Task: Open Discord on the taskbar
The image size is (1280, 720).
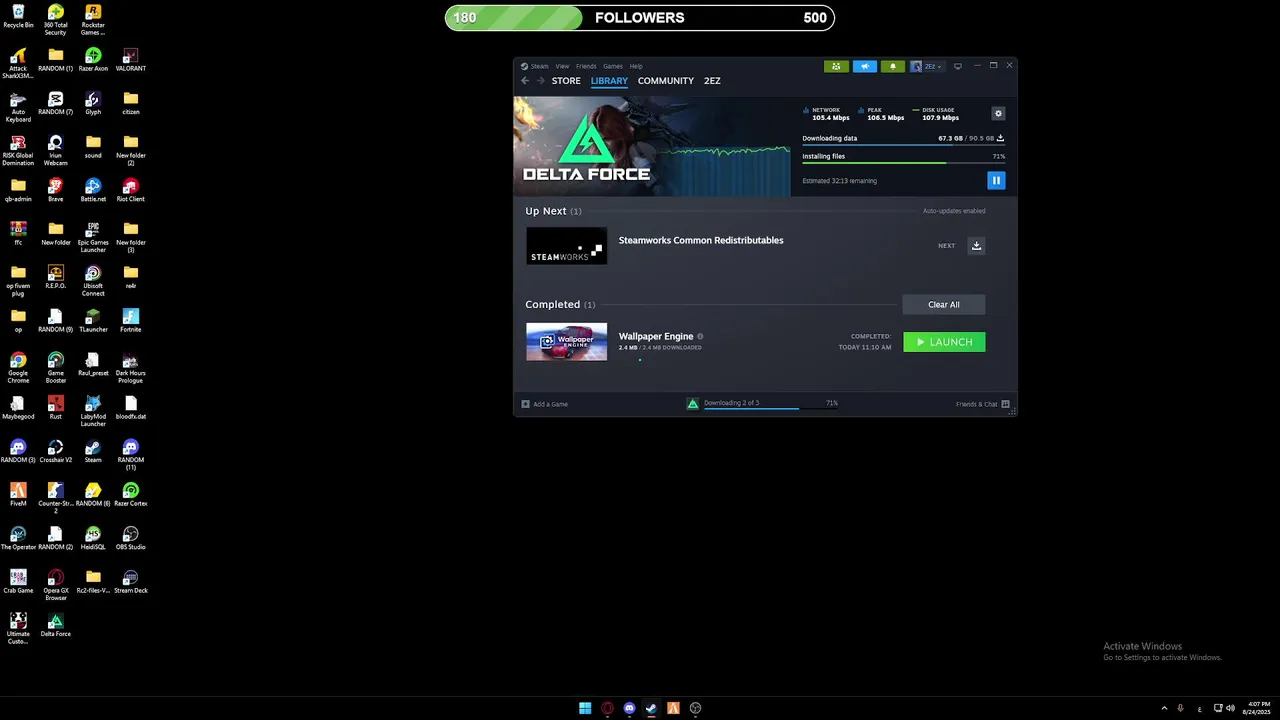Action: pyautogui.click(x=629, y=708)
